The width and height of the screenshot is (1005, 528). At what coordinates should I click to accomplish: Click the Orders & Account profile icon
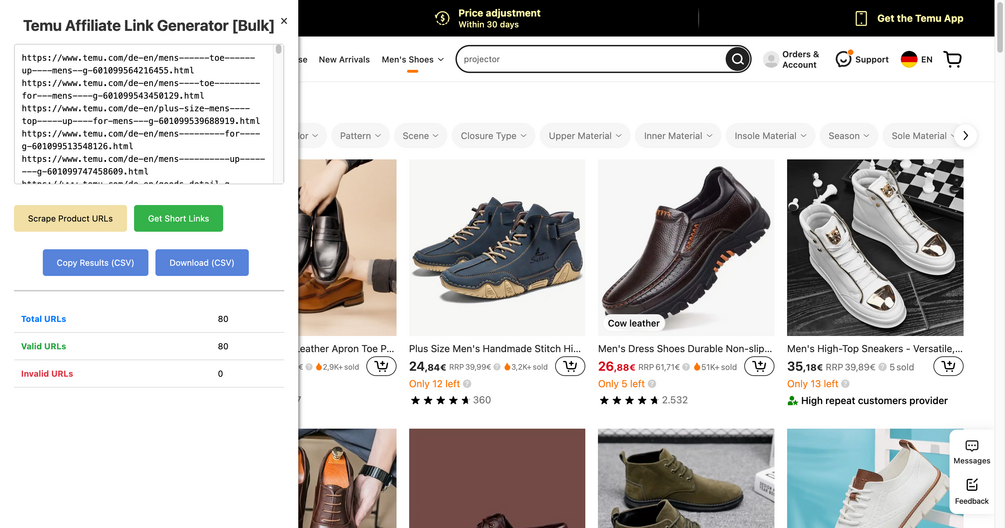click(x=771, y=60)
